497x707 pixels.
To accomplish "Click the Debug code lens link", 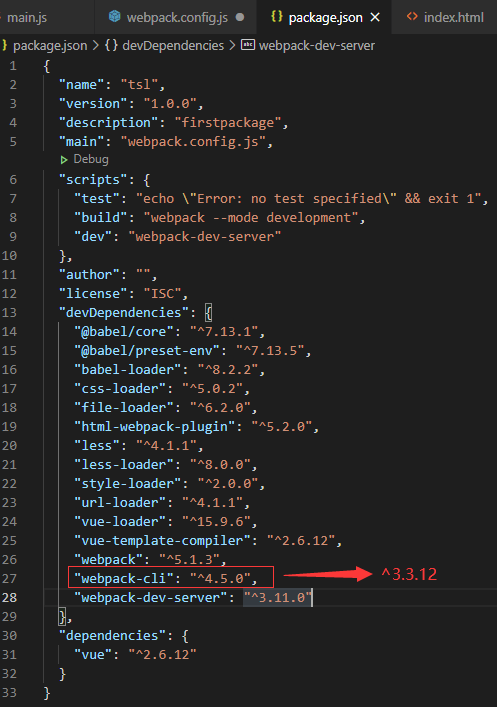I will coord(91,159).
